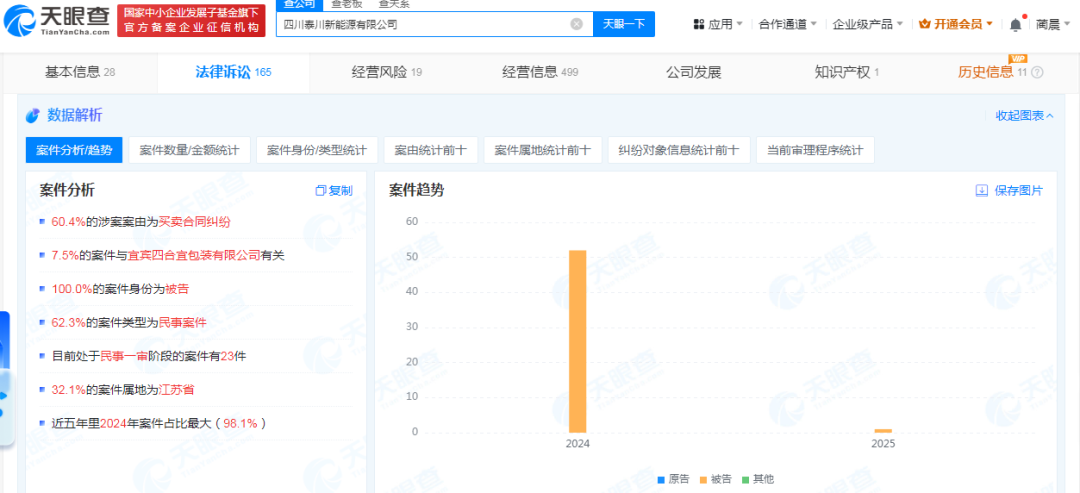Click the 民事一审 stage link
Screen dimensions: 1080x493
coord(125,356)
